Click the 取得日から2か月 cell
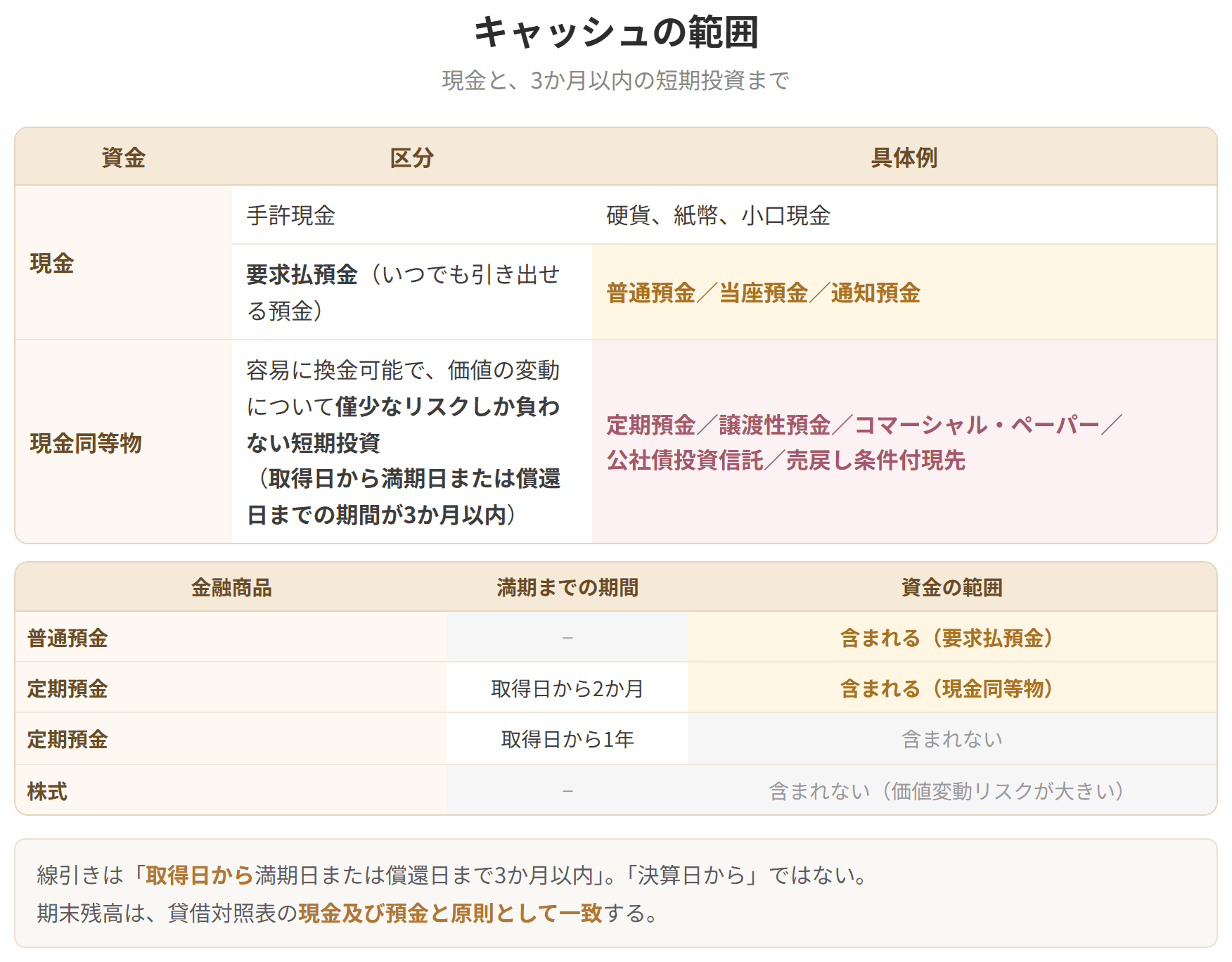 [x=567, y=688]
